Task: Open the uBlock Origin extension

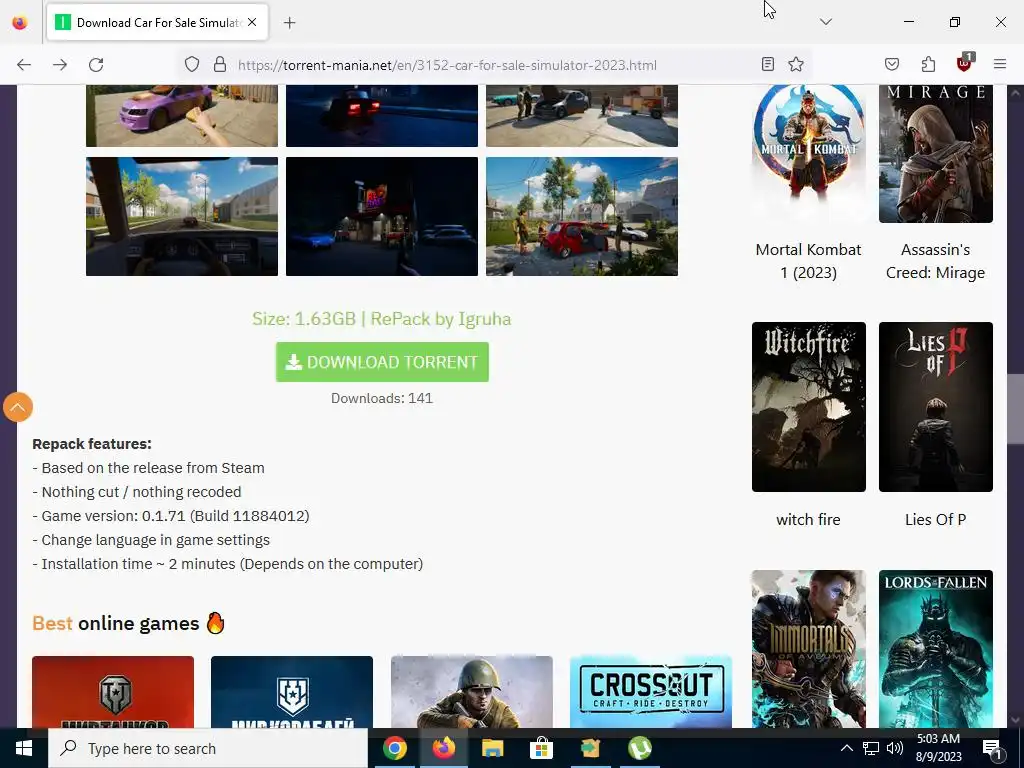Action: (x=964, y=63)
